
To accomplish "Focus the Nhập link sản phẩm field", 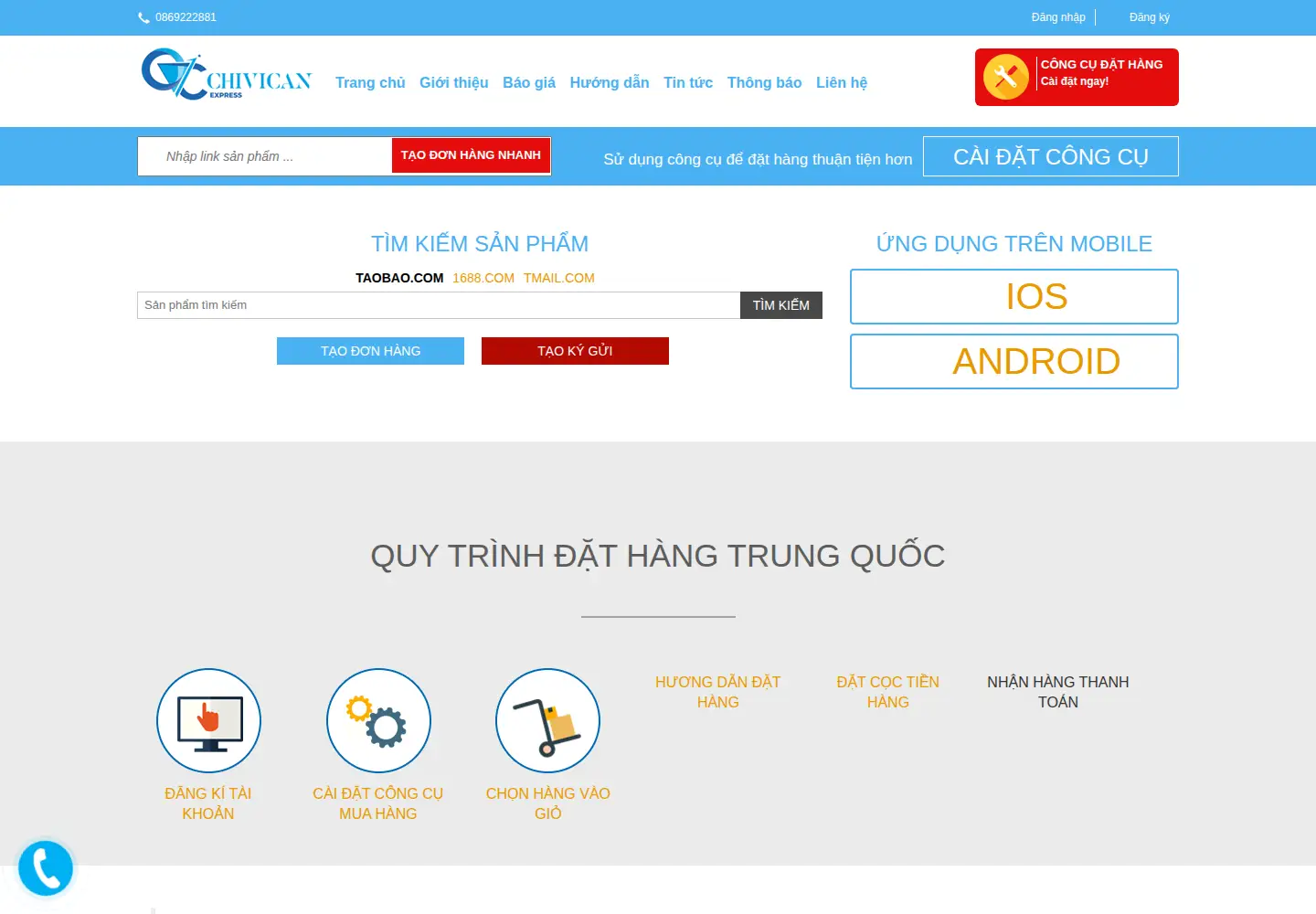I will click(x=265, y=156).
